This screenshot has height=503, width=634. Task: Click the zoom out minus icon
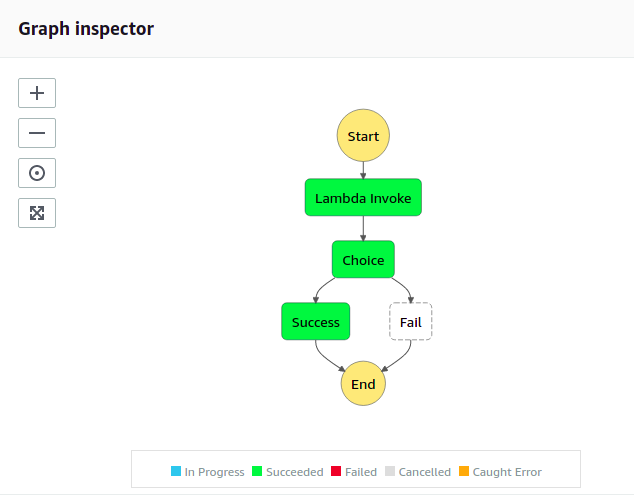(x=37, y=133)
